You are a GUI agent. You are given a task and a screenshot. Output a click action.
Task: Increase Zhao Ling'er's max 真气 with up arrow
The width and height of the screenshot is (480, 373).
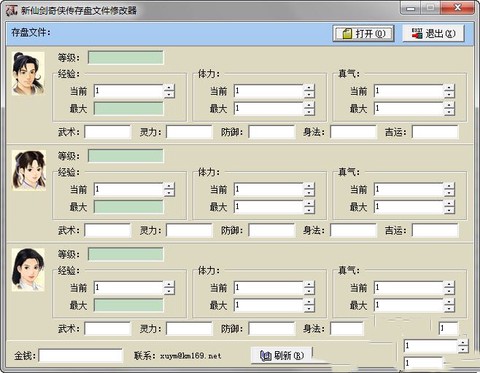[449, 203]
